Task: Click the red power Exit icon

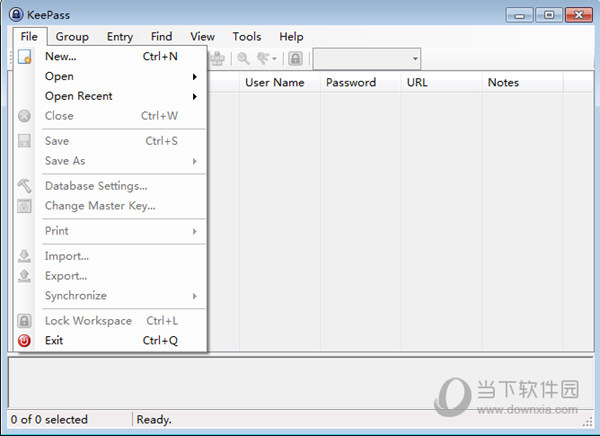Action: 24,340
